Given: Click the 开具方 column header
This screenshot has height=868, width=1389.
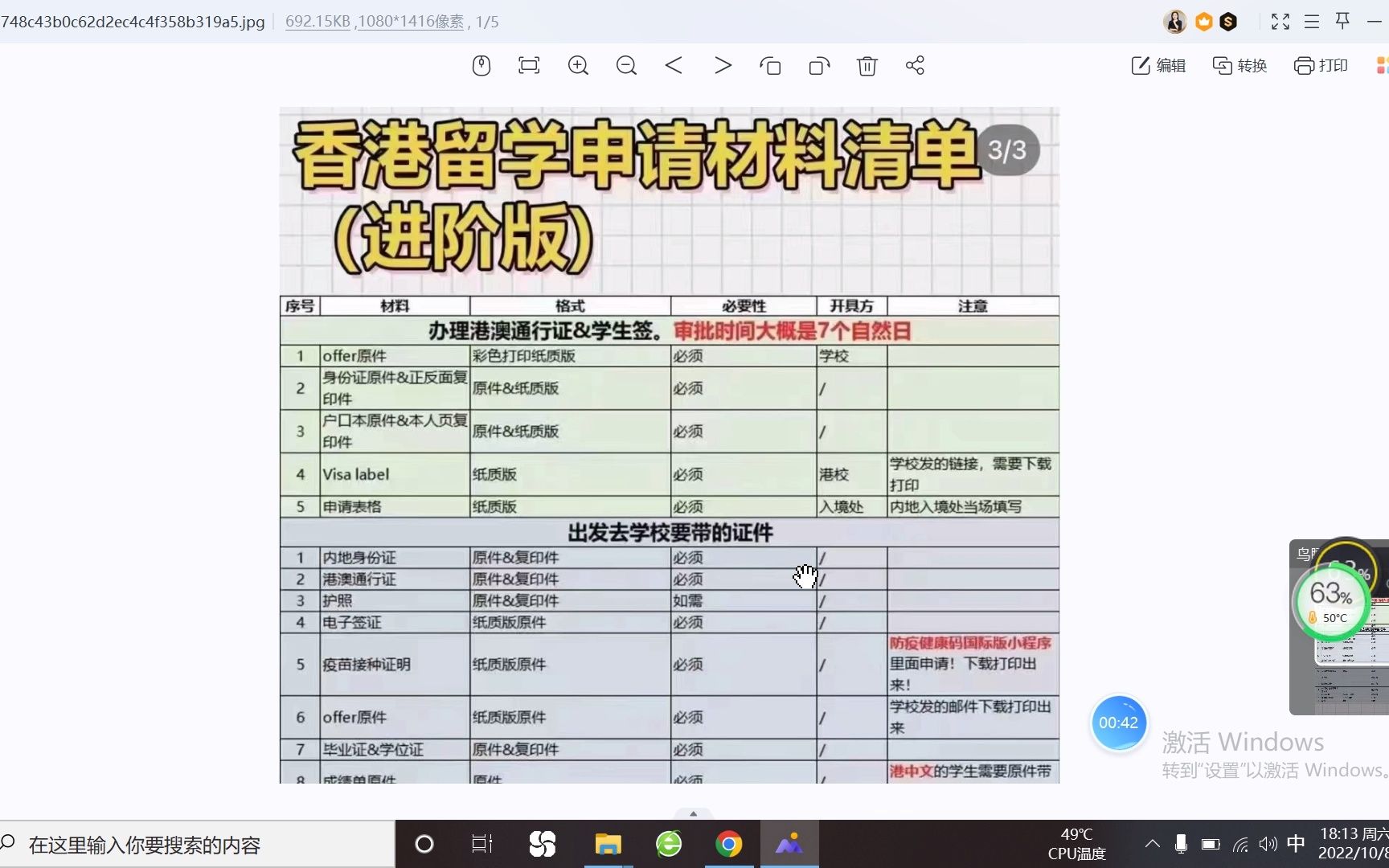Looking at the screenshot, I should pyautogui.click(x=852, y=306).
